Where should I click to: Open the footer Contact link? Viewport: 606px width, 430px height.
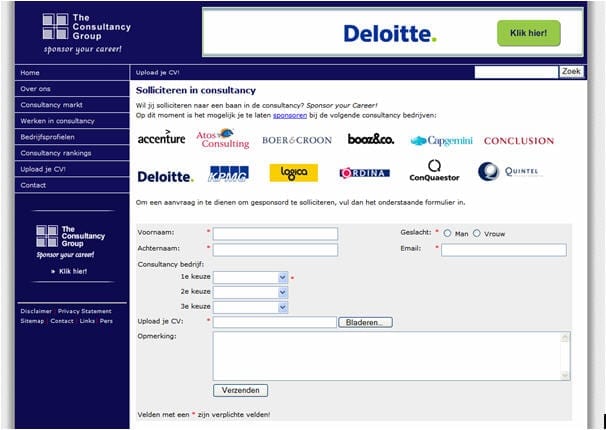(x=62, y=321)
